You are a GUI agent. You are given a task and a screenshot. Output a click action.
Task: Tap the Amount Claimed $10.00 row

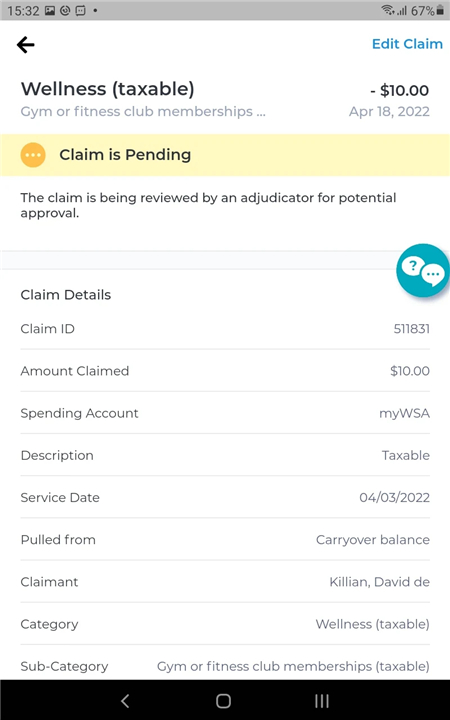[225, 371]
